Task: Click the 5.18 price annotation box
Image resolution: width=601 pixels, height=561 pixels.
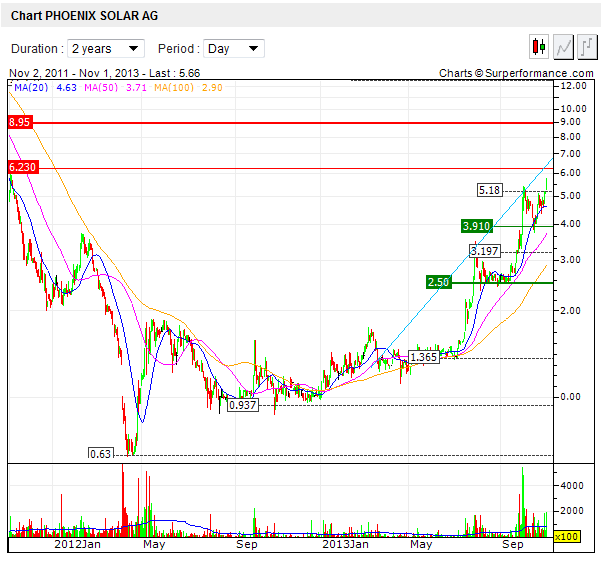Action: click(x=489, y=190)
